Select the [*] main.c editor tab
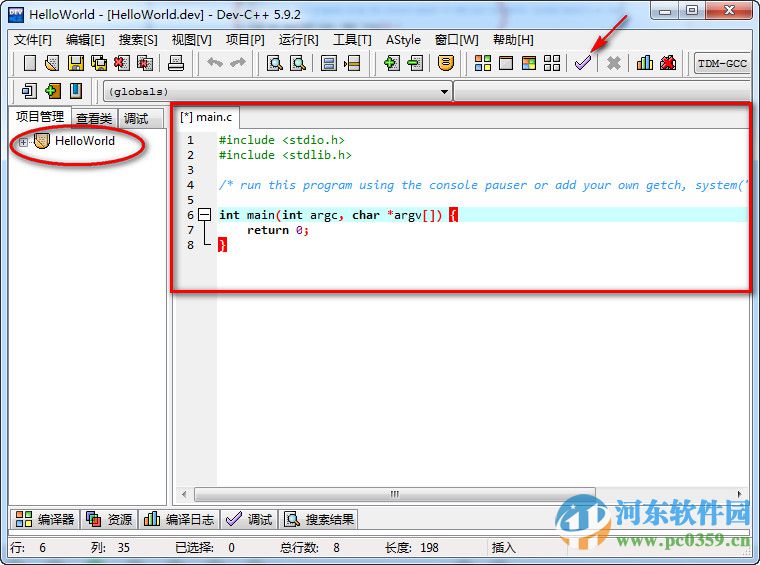Viewport: 760px width, 565px height. 206,117
